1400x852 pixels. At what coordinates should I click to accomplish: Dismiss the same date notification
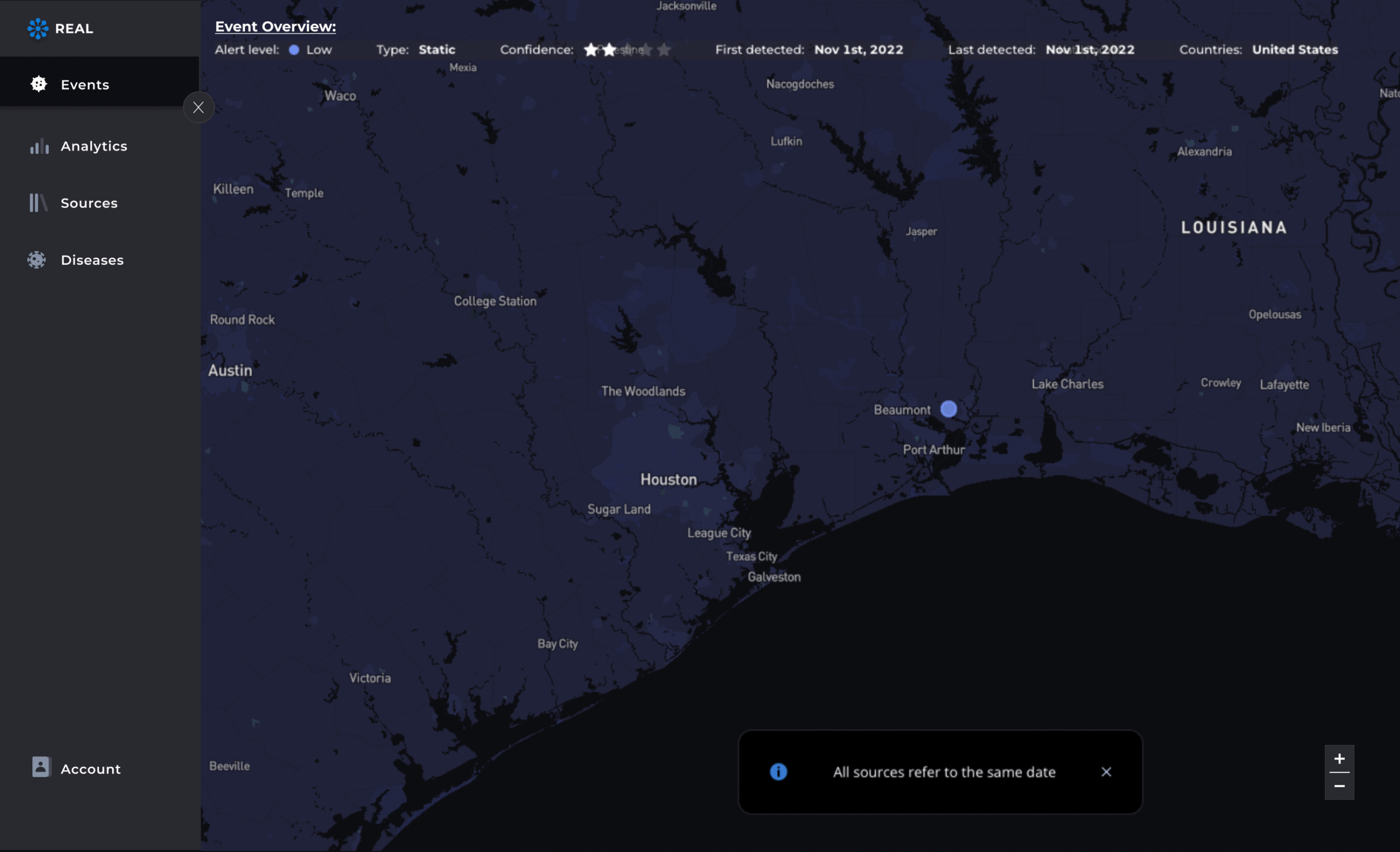[1106, 772]
